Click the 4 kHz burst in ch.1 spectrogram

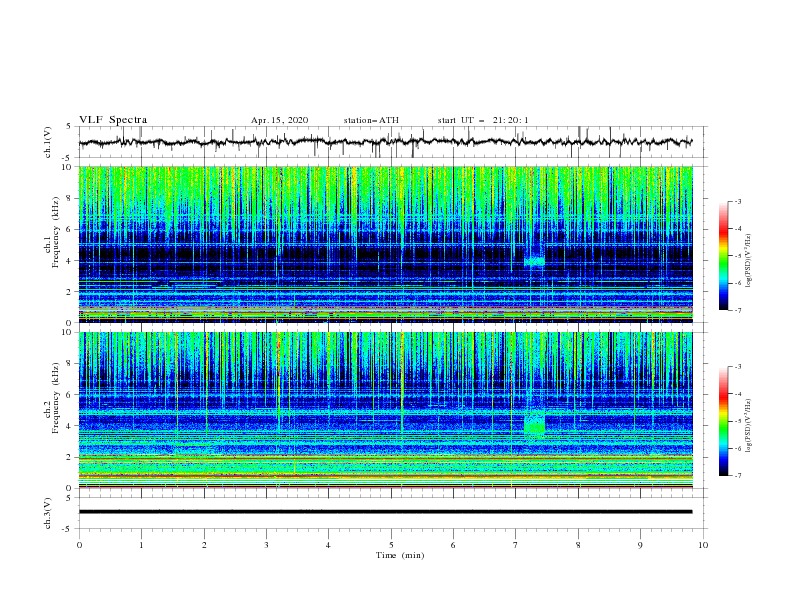click(534, 262)
